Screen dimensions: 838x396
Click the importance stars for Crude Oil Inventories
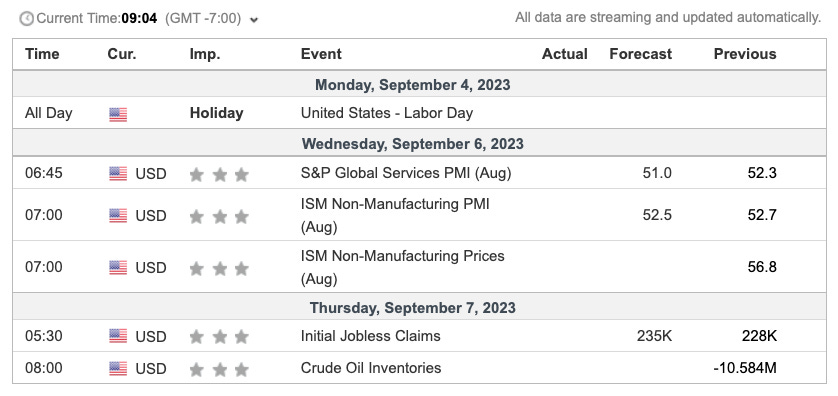pos(219,369)
